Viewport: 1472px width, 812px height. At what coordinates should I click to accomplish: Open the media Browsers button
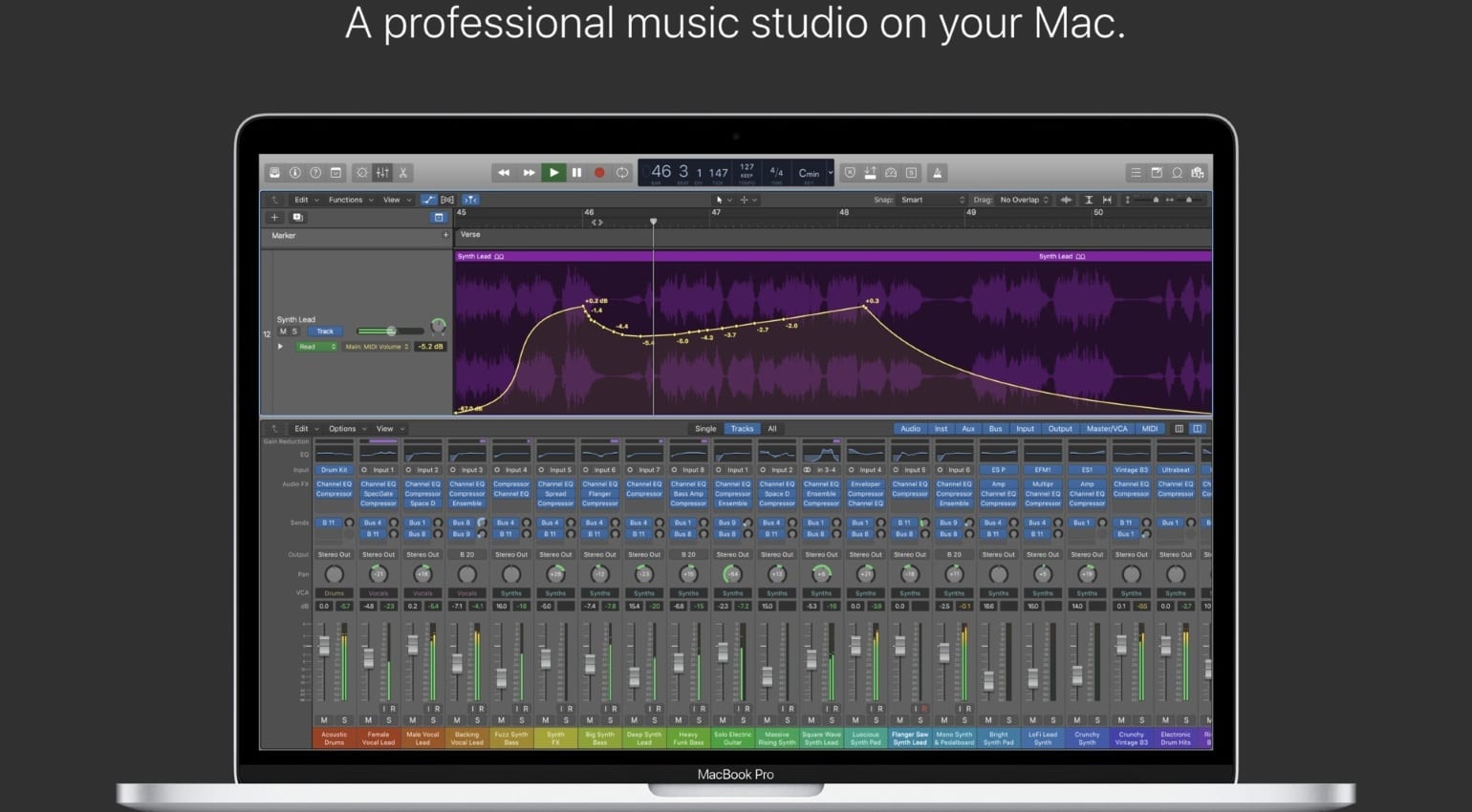tap(1198, 173)
